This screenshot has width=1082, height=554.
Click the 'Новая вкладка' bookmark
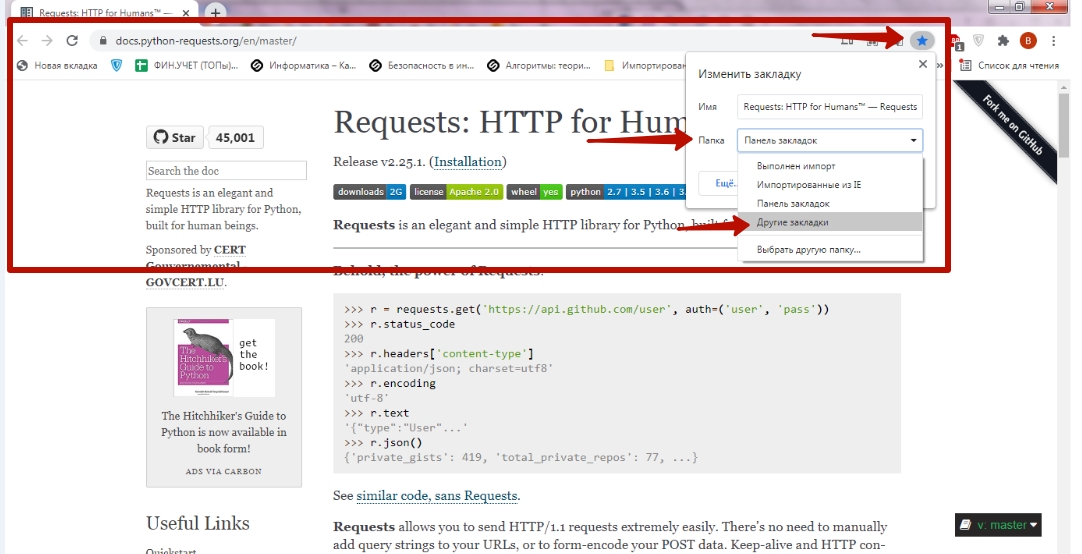(57, 66)
